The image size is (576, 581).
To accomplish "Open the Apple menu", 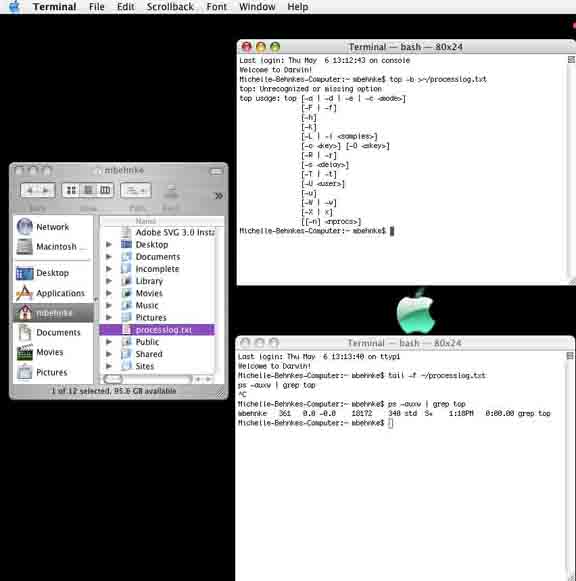I will (14, 6).
